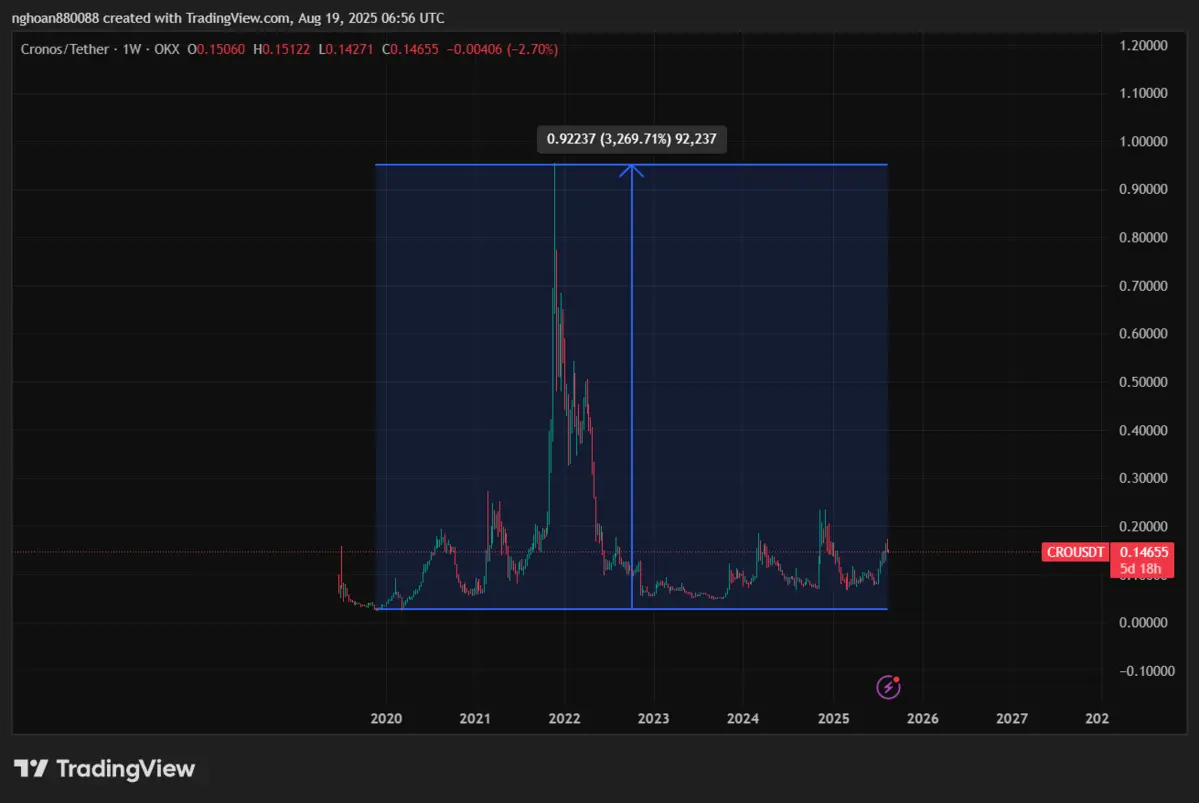Viewport: 1199px width, 803px height.
Task: Click the −0.00406 (−2.70%) change value
Action: pos(503,48)
